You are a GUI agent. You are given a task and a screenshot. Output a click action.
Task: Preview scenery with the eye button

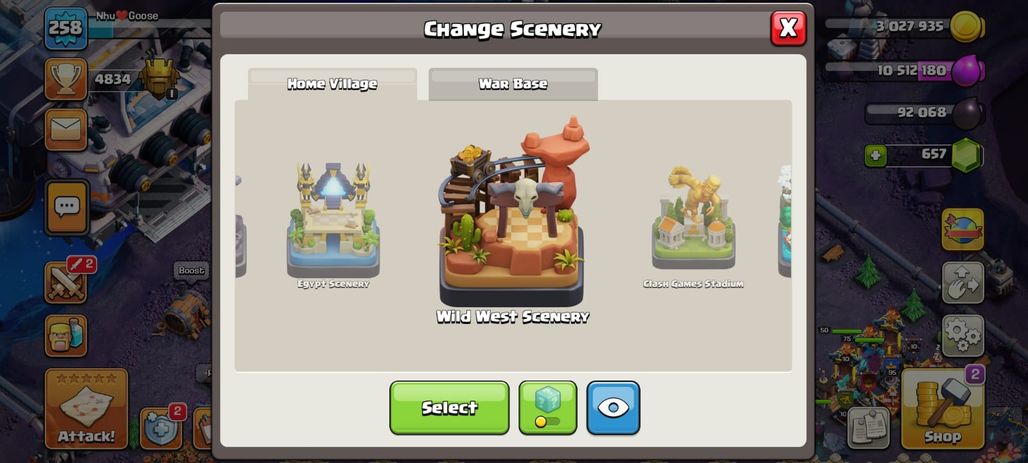point(613,407)
